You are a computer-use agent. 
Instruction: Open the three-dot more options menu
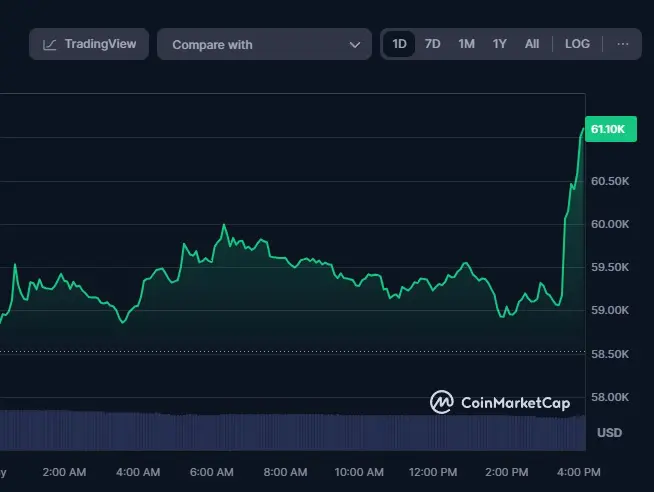point(623,44)
